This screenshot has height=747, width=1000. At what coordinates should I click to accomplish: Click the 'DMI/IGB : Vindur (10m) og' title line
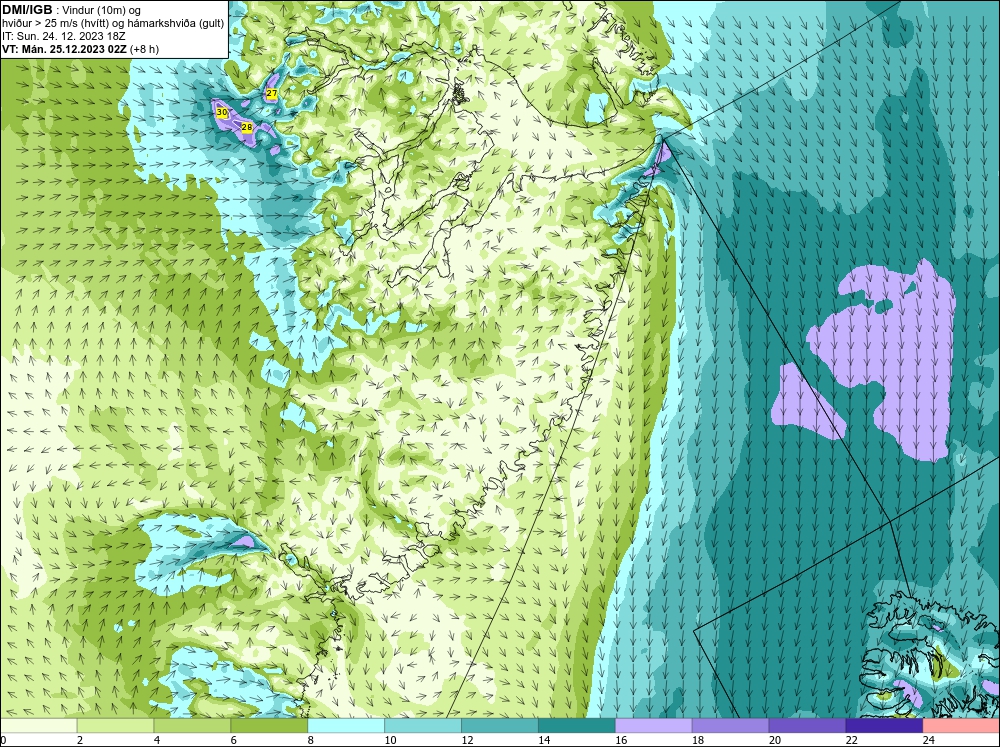click(72, 10)
